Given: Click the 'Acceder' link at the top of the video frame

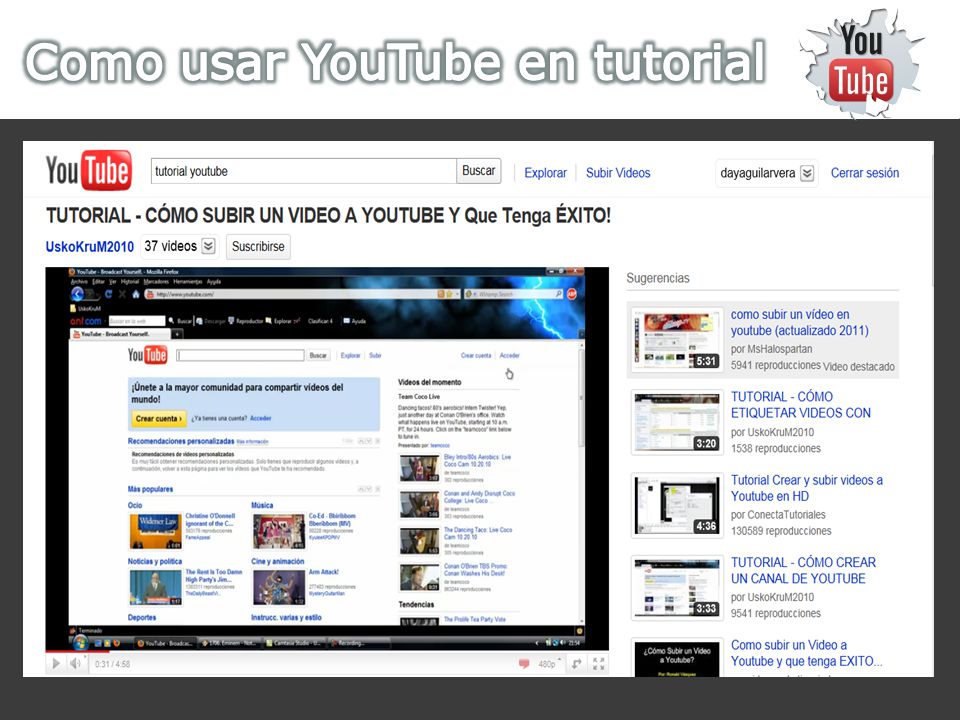Looking at the screenshot, I should click(x=509, y=356).
